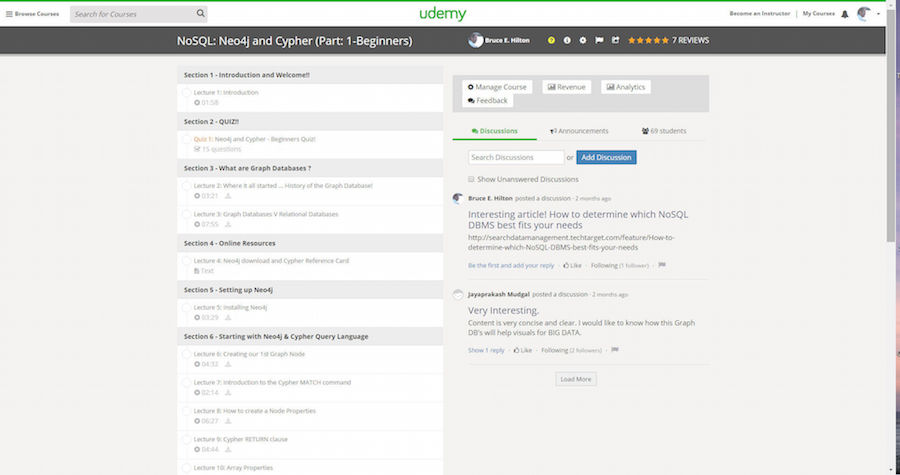Like the NoSQL DBMS article discussion
900x475 pixels.
click(x=572, y=266)
